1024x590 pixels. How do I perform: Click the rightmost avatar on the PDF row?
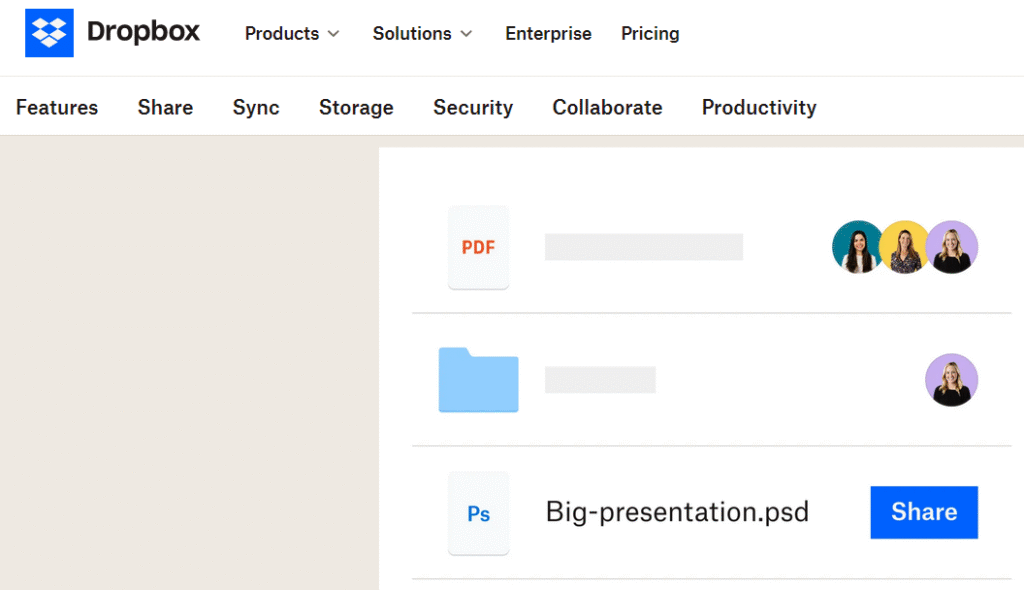pyautogui.click(x=952, y=247)
